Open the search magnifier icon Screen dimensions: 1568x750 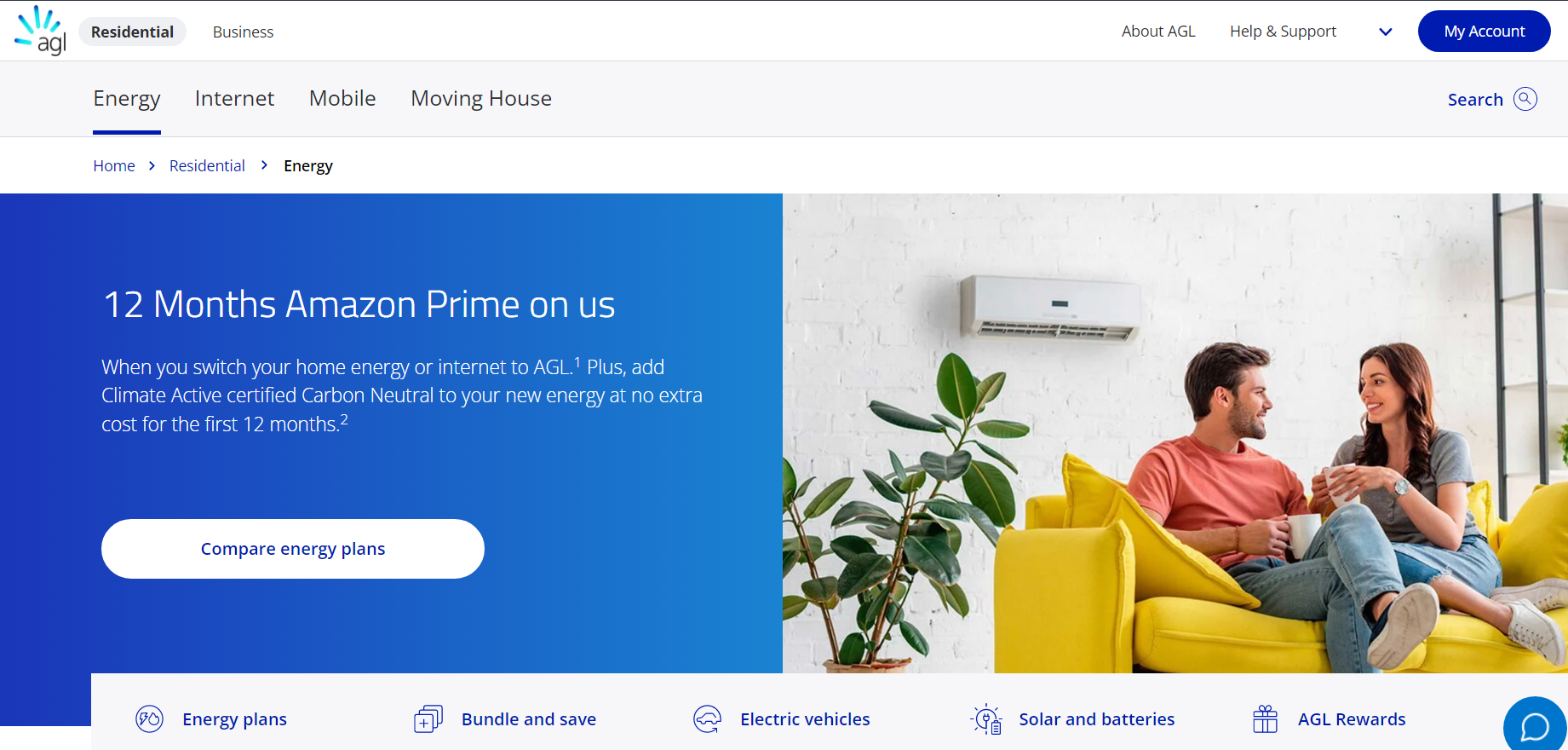(1525, 99)
